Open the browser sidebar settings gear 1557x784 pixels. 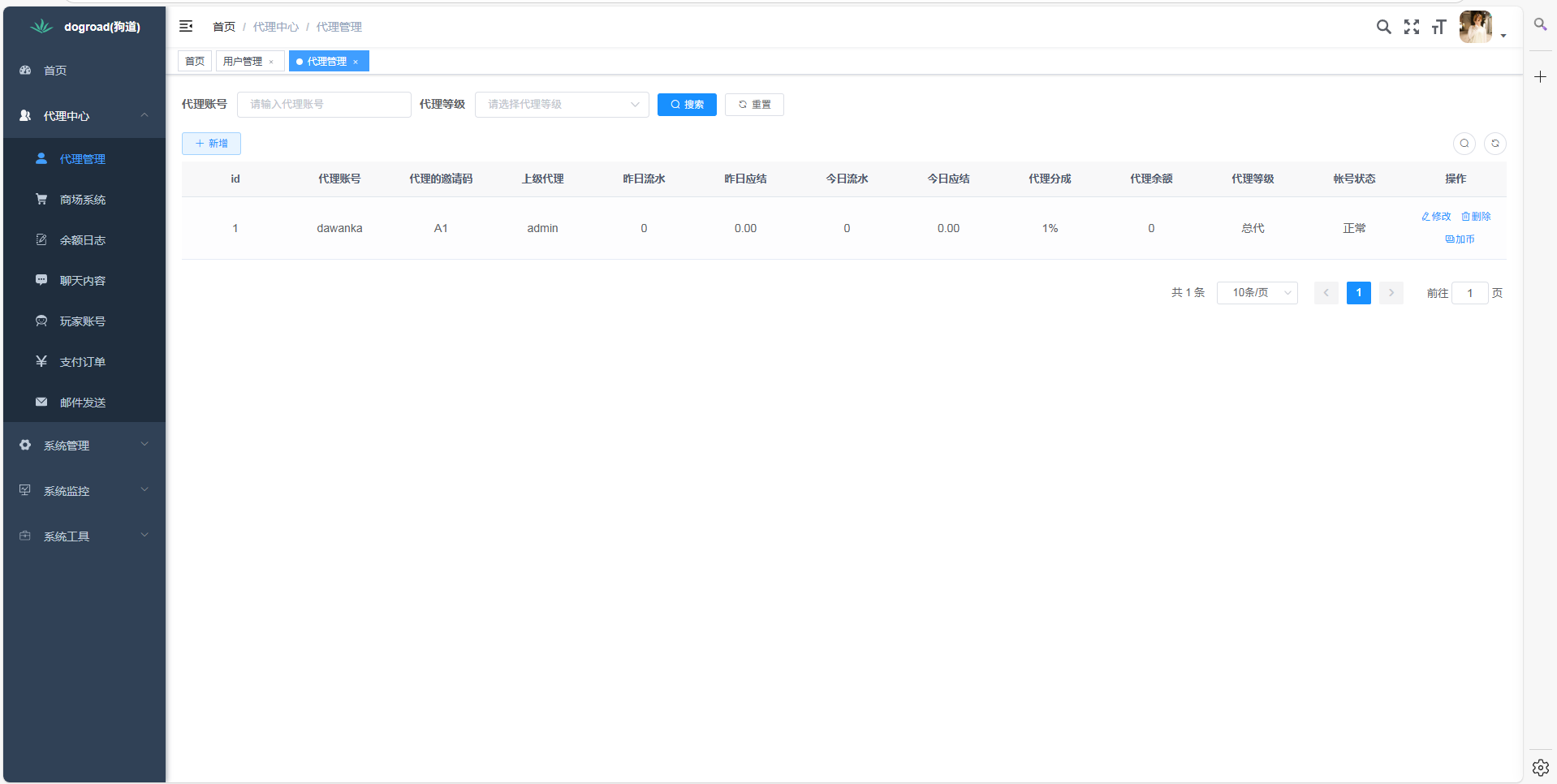coord(1540,767)
